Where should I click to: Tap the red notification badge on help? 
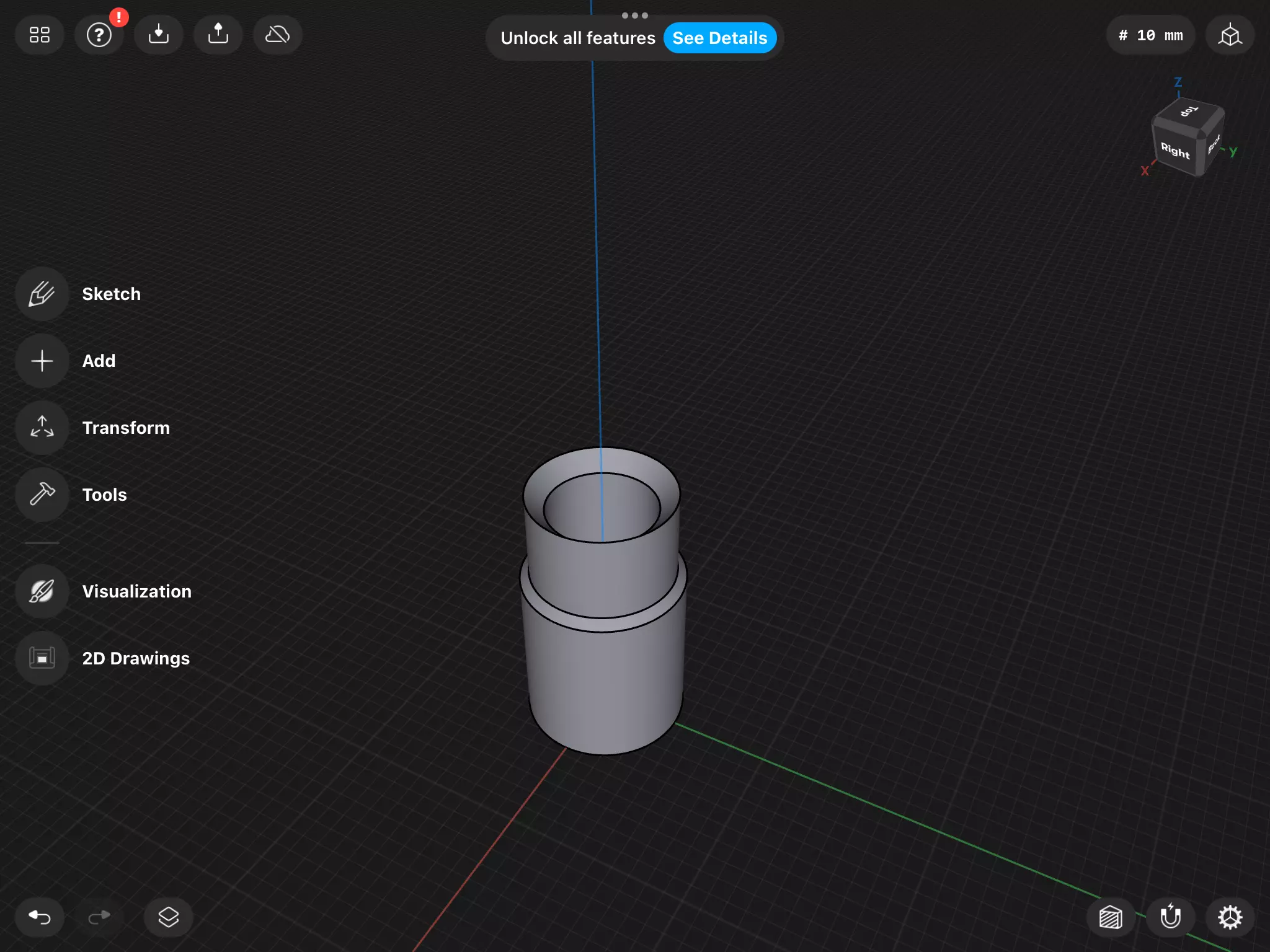[118, 17]
